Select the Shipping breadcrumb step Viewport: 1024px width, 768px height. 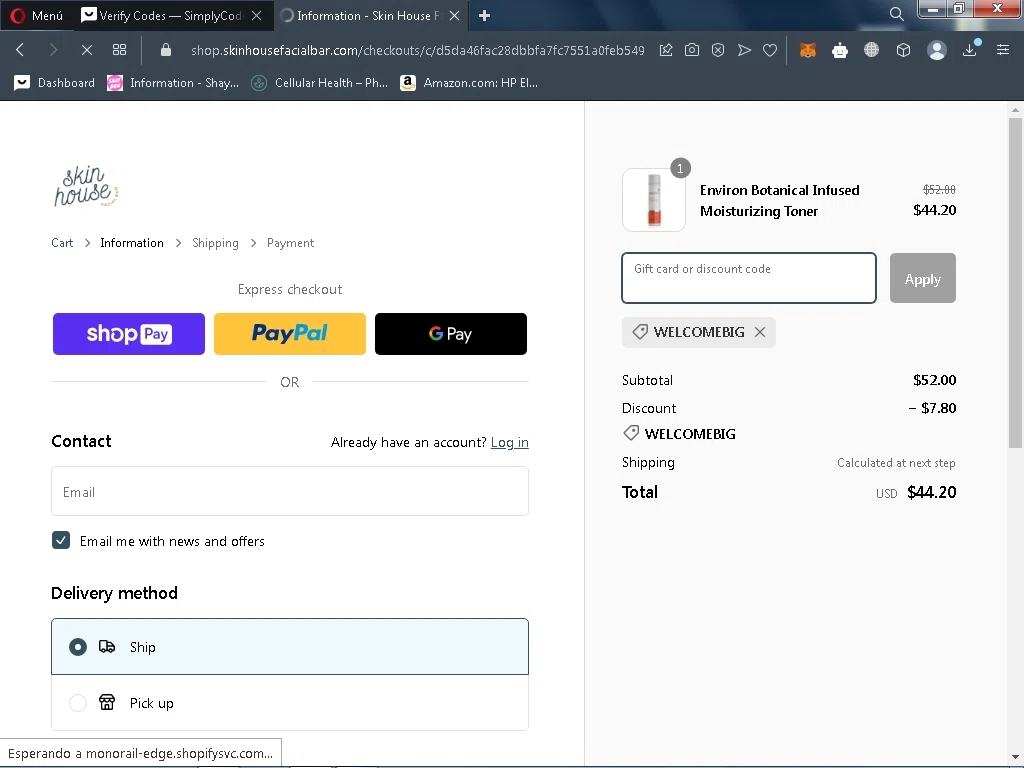[216, 243]
